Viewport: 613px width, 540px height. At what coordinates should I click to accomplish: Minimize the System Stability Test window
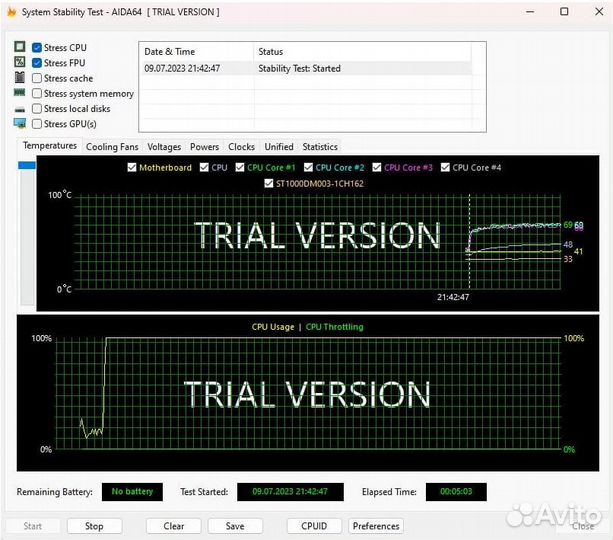(530, 12)
